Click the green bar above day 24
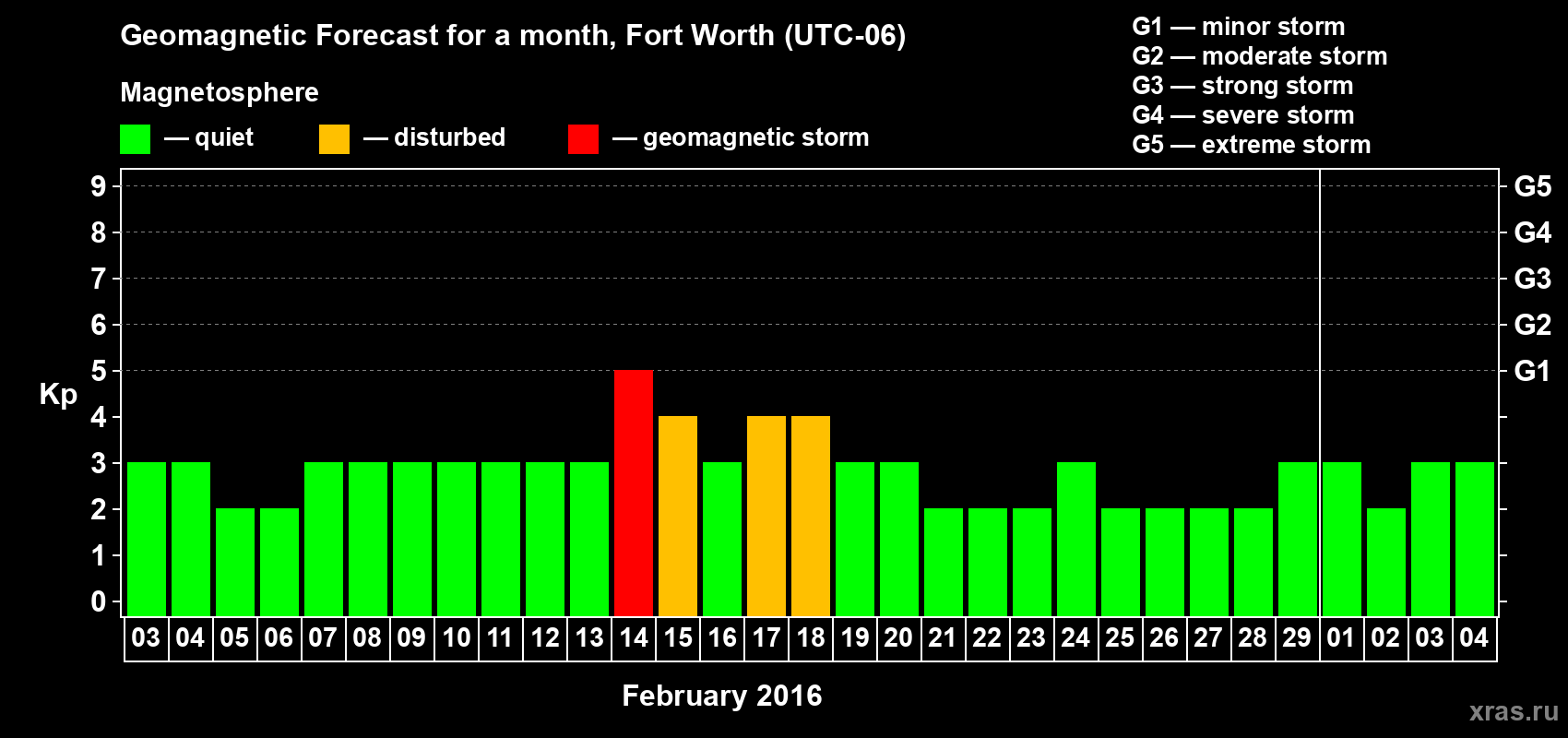The width and height of the screenshot is (1568, 738). 1076,539
